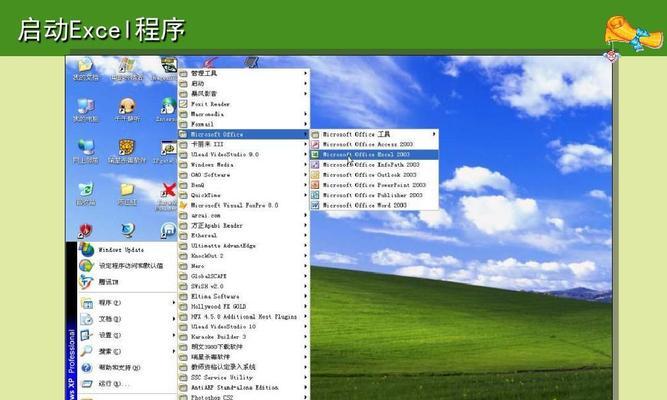Expand the 启动 submenu arrow
Image resolution: width=667 pixels, height=400 pixels.
point(305,83)
